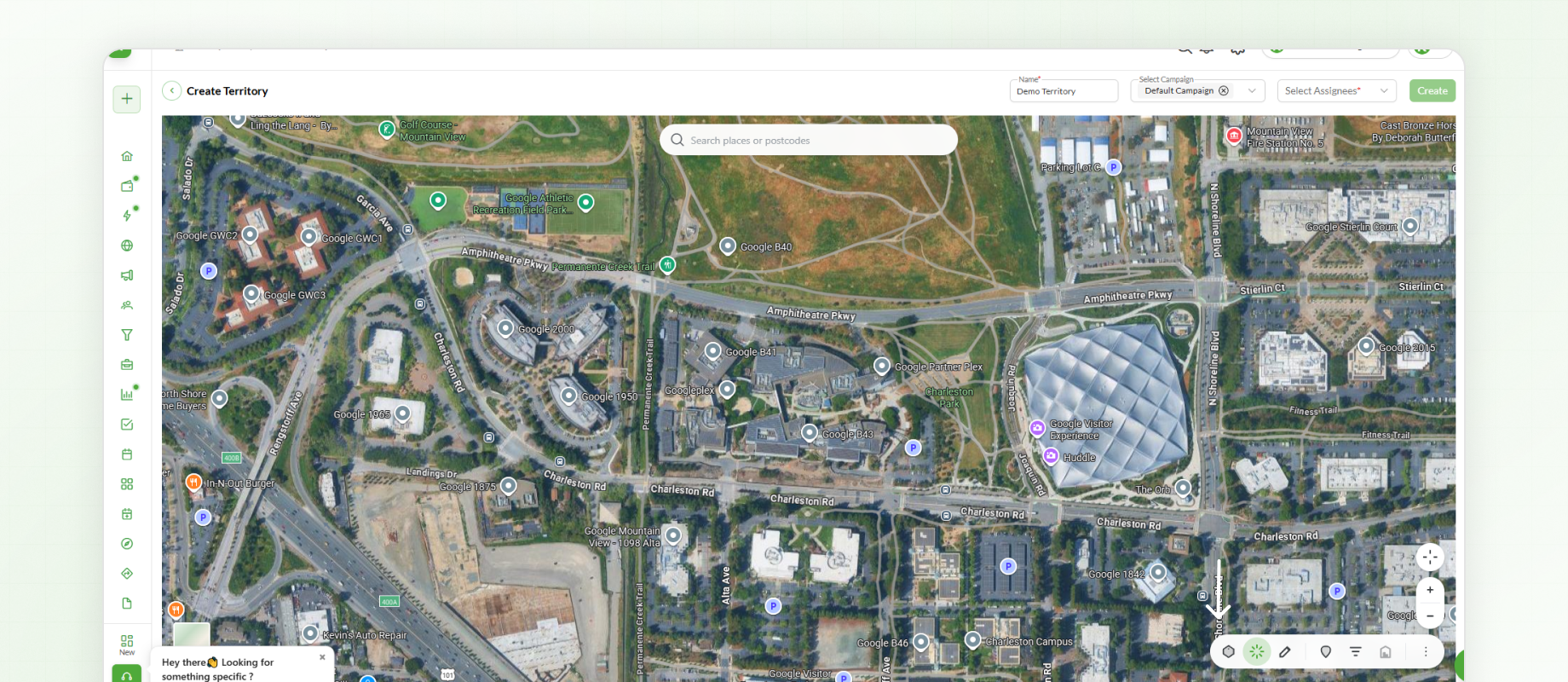Click the recenter location crosshair button

pyautogui.click(x=1430, y=558)
